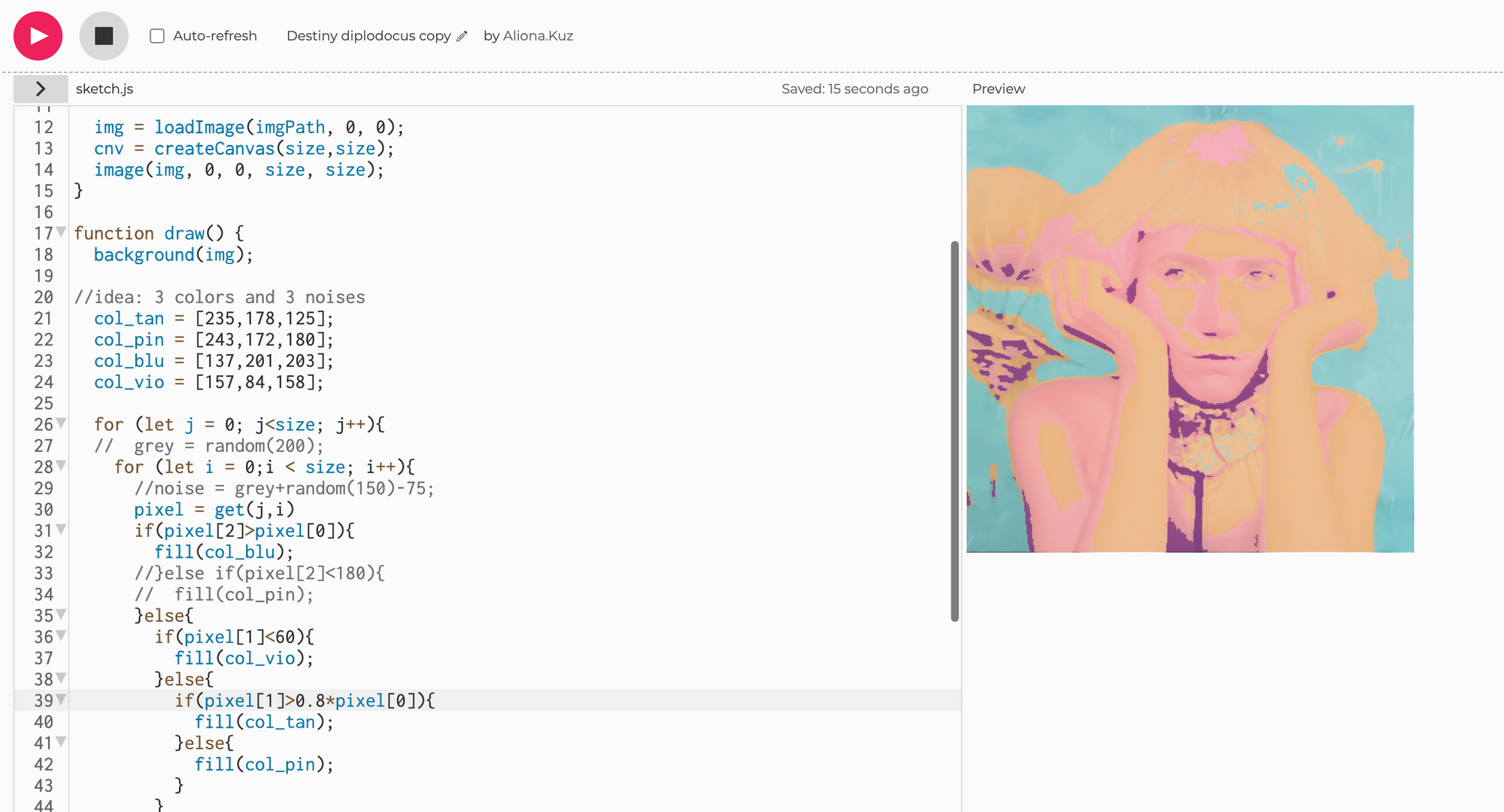The image size is (1504, 812).
Task: Click the createCanvas(size,size) code line
Action: click(x=244, y=149)
